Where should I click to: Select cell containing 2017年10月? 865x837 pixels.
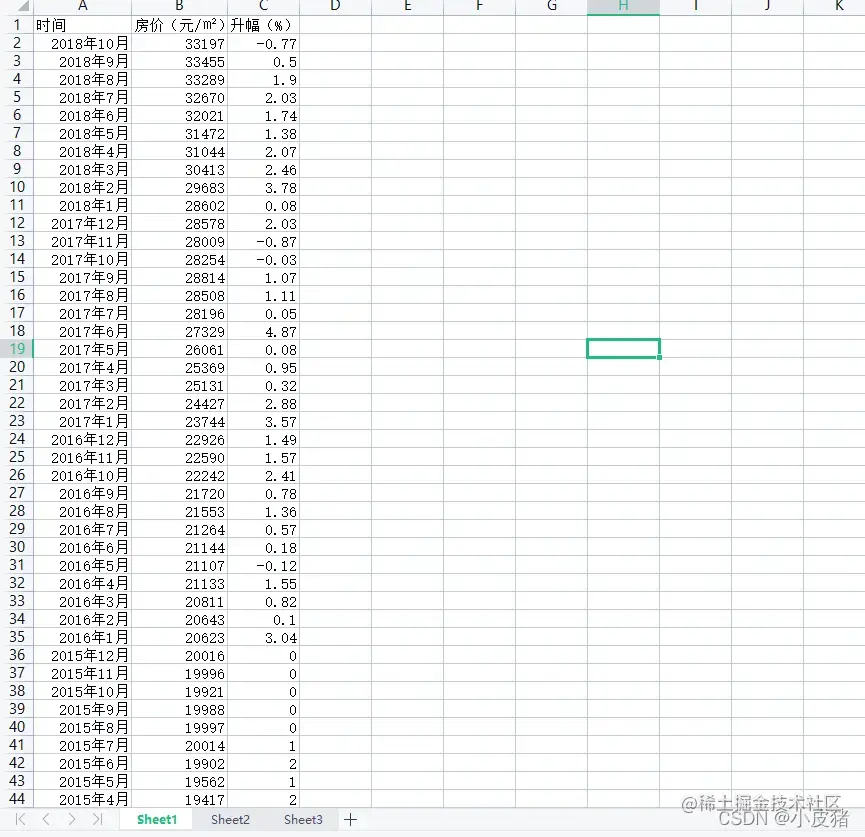[x=83, y=259]
